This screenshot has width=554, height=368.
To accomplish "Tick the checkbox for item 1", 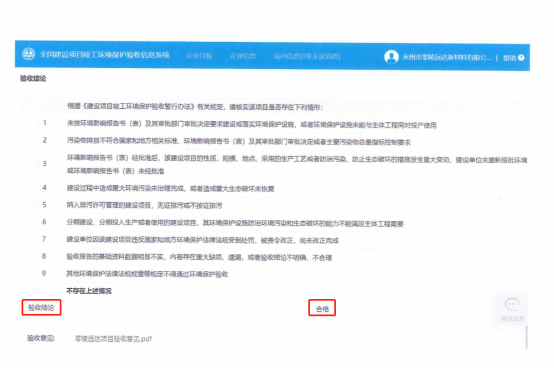I will (x=37, y=123).
